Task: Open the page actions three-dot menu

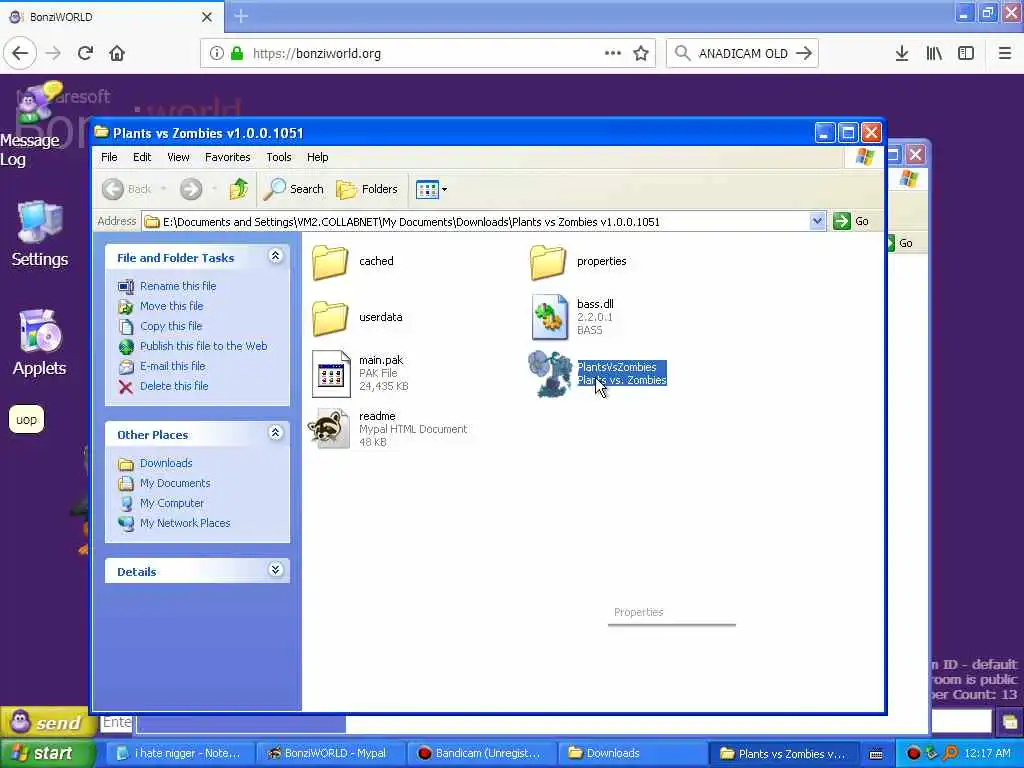Action: [613, 54]
